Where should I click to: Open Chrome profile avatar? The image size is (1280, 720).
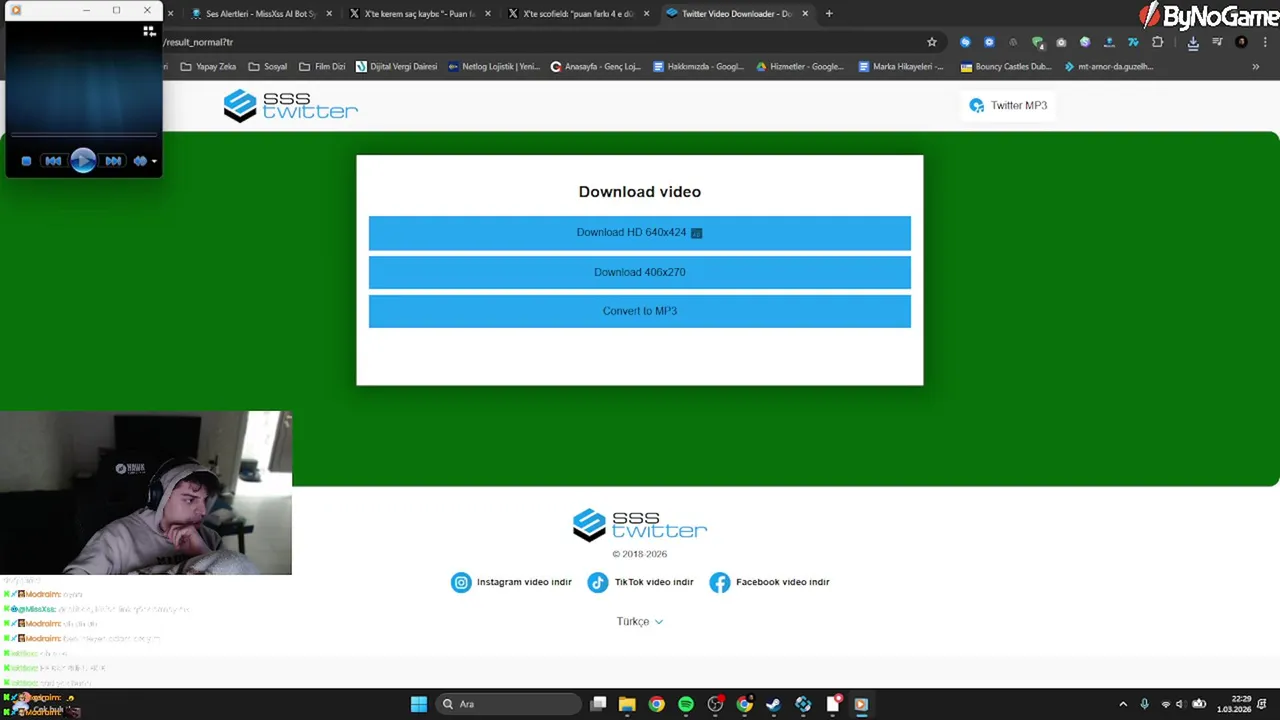[1241, 42]
